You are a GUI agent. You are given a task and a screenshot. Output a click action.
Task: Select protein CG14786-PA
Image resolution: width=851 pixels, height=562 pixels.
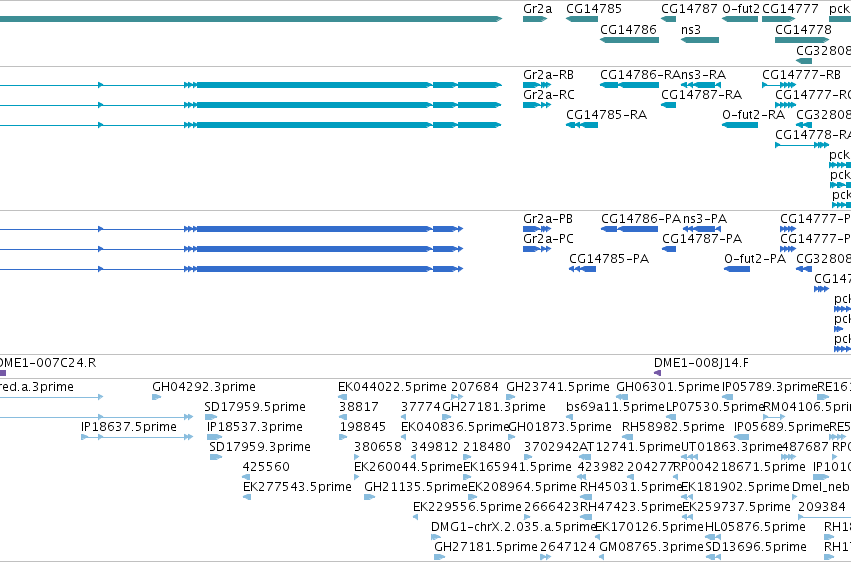pyautogui.click(x=640, y=219)
